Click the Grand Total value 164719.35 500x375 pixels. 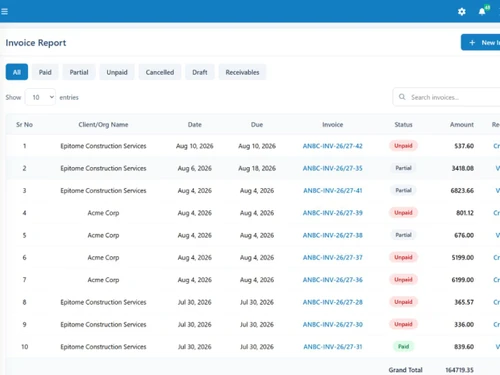(459, 370)
